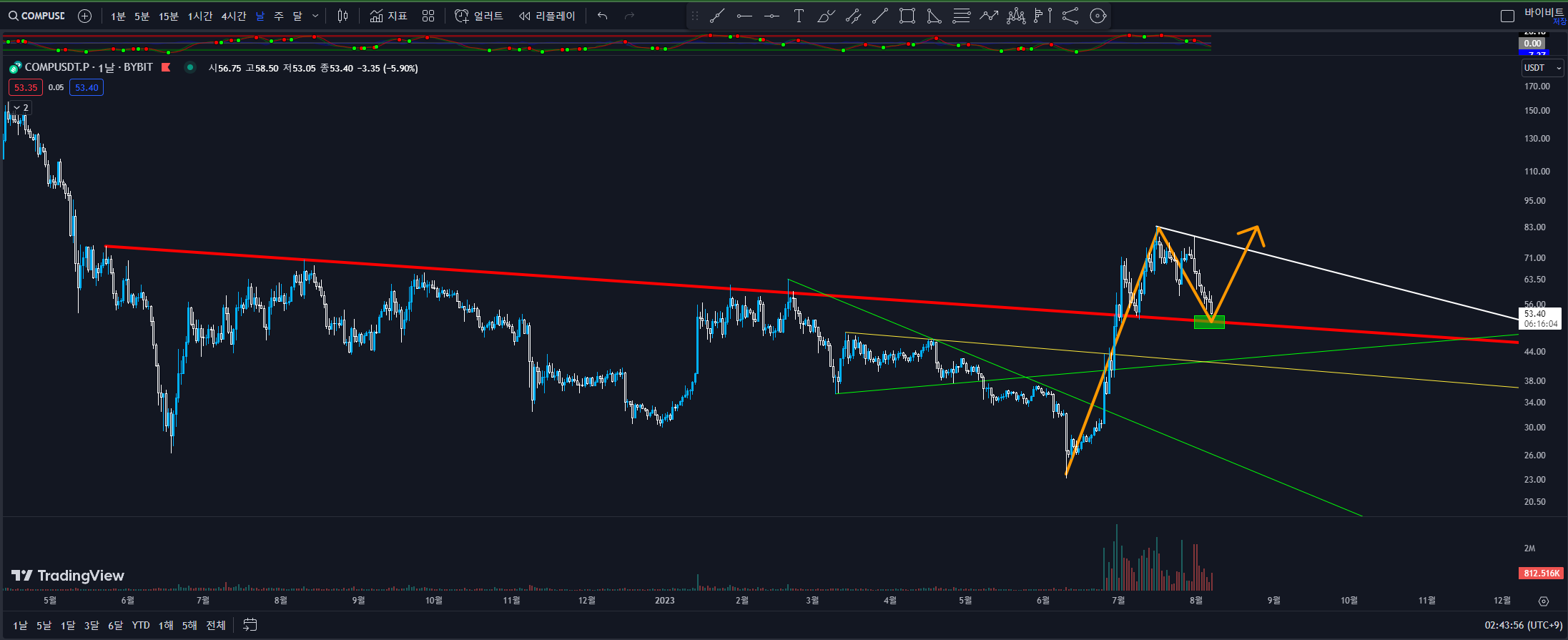Click the green market status dot
The image size is (1568, 640).
[x=189, y=67]
